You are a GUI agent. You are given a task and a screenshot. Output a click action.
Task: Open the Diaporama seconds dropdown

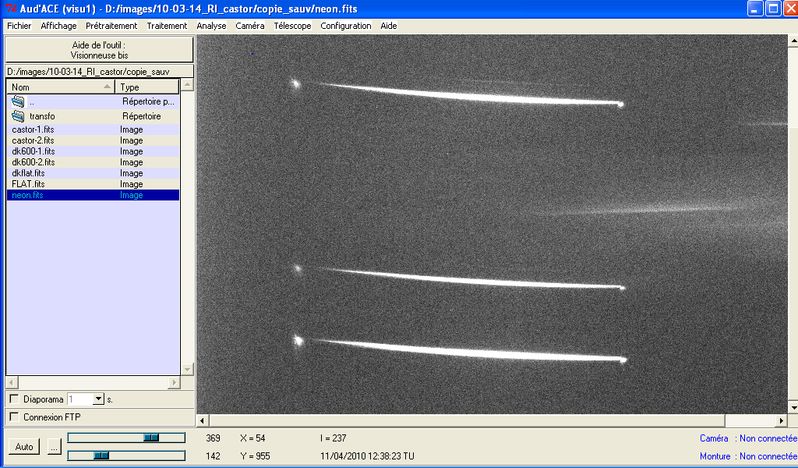[x=99, y=399]
